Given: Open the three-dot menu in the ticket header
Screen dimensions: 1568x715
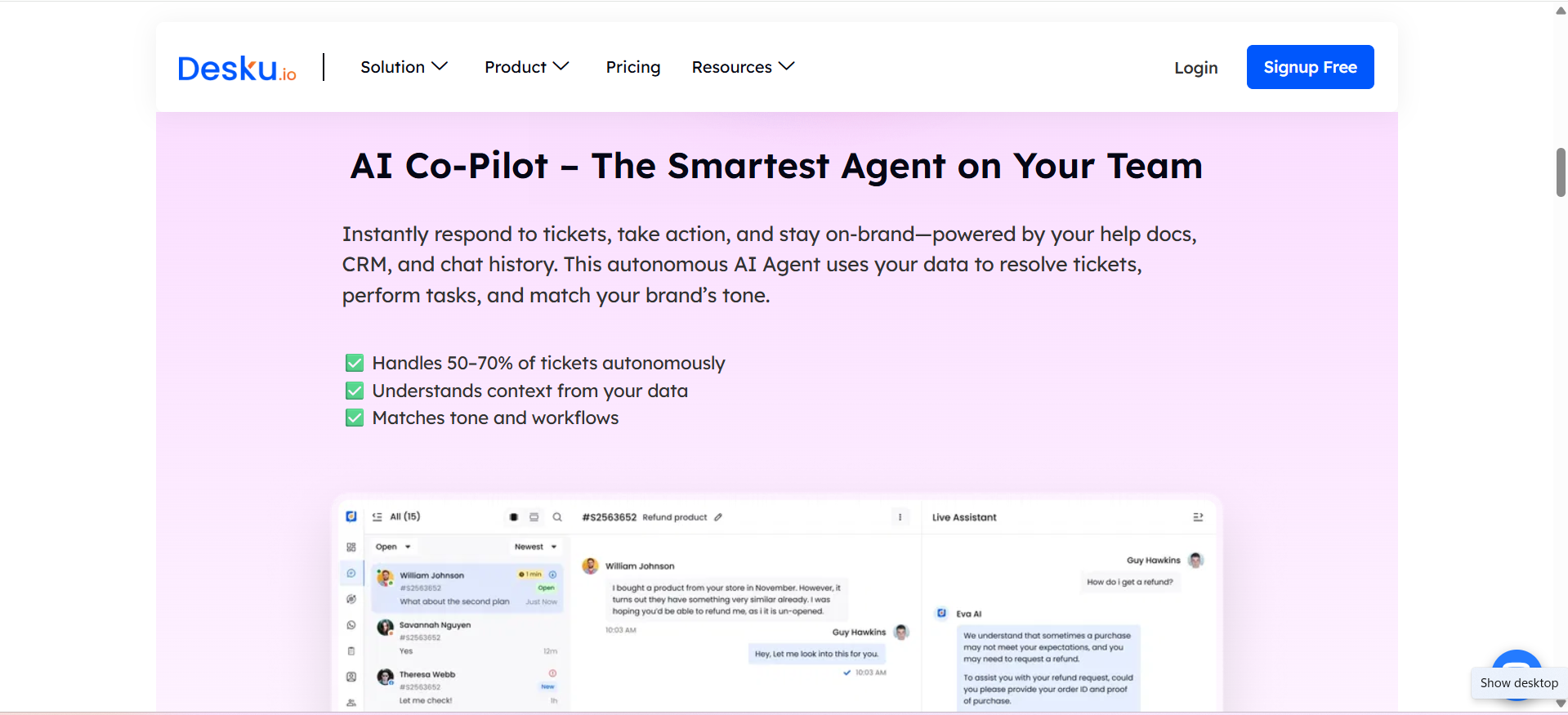Looking at the screenshot, I should (x=900, y=517).
